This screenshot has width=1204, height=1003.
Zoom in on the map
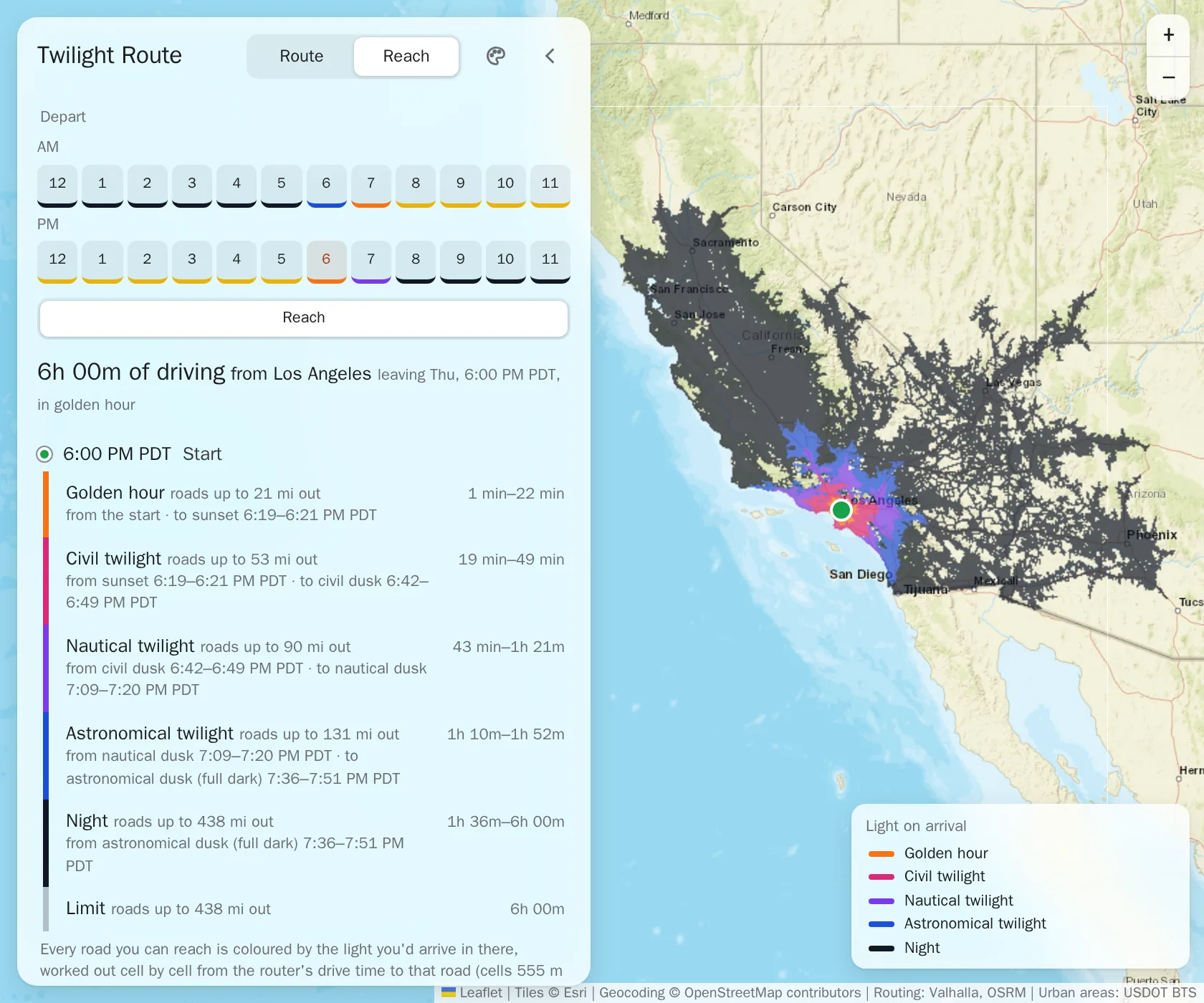pyautogui.click(x=1168, y=35)
